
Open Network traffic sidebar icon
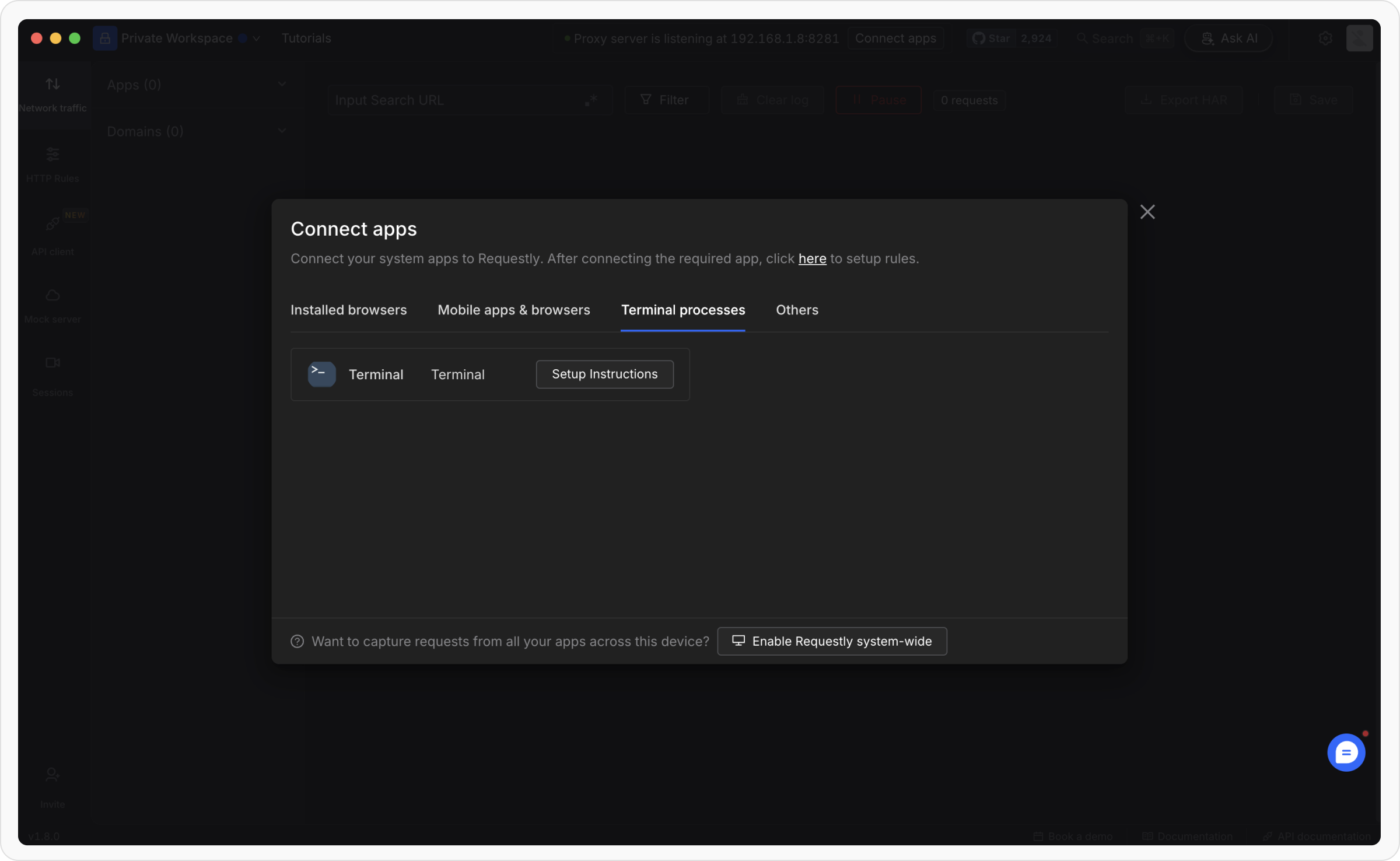52,85
